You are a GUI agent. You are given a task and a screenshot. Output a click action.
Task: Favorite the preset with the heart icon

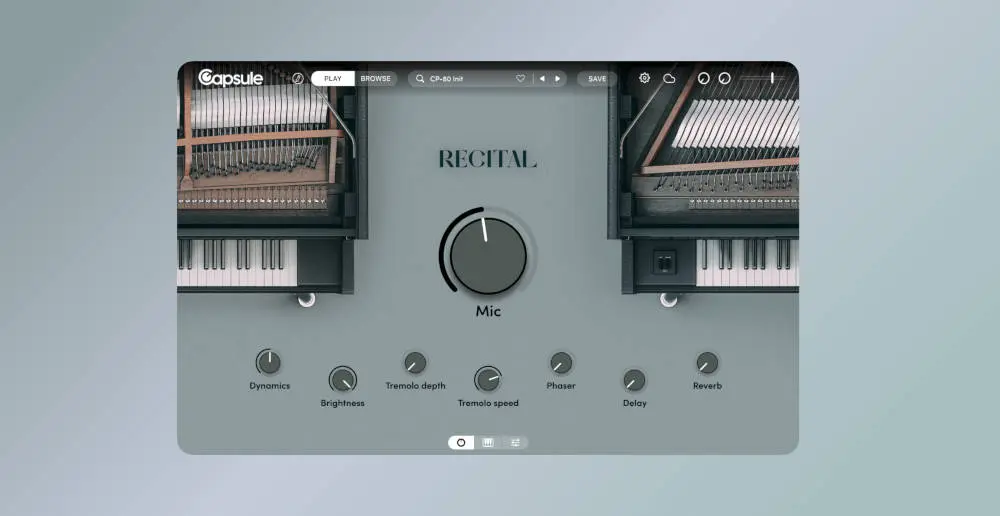tap(520, 78)
